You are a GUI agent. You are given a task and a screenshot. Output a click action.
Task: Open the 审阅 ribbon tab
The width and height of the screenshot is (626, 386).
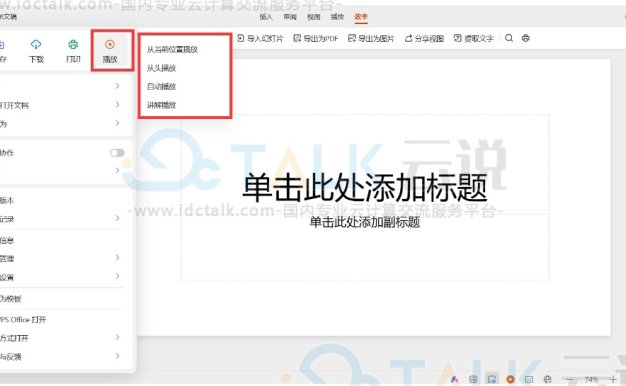290,17
